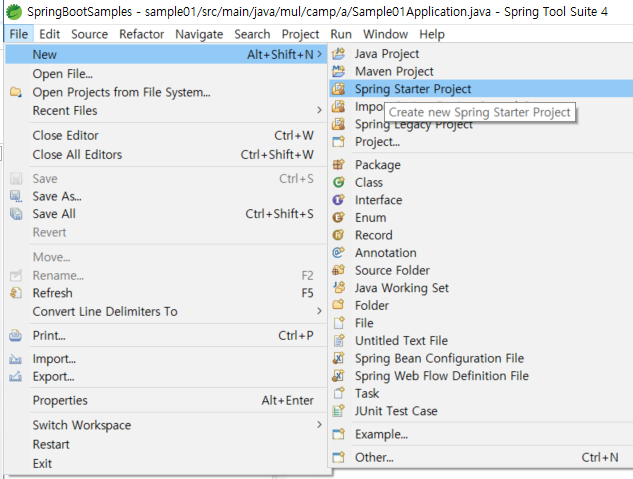Image resolution: width=633 pixels, height=479 pixels.
Task: Click the Java Working Set icon
Action: point(338,288)
